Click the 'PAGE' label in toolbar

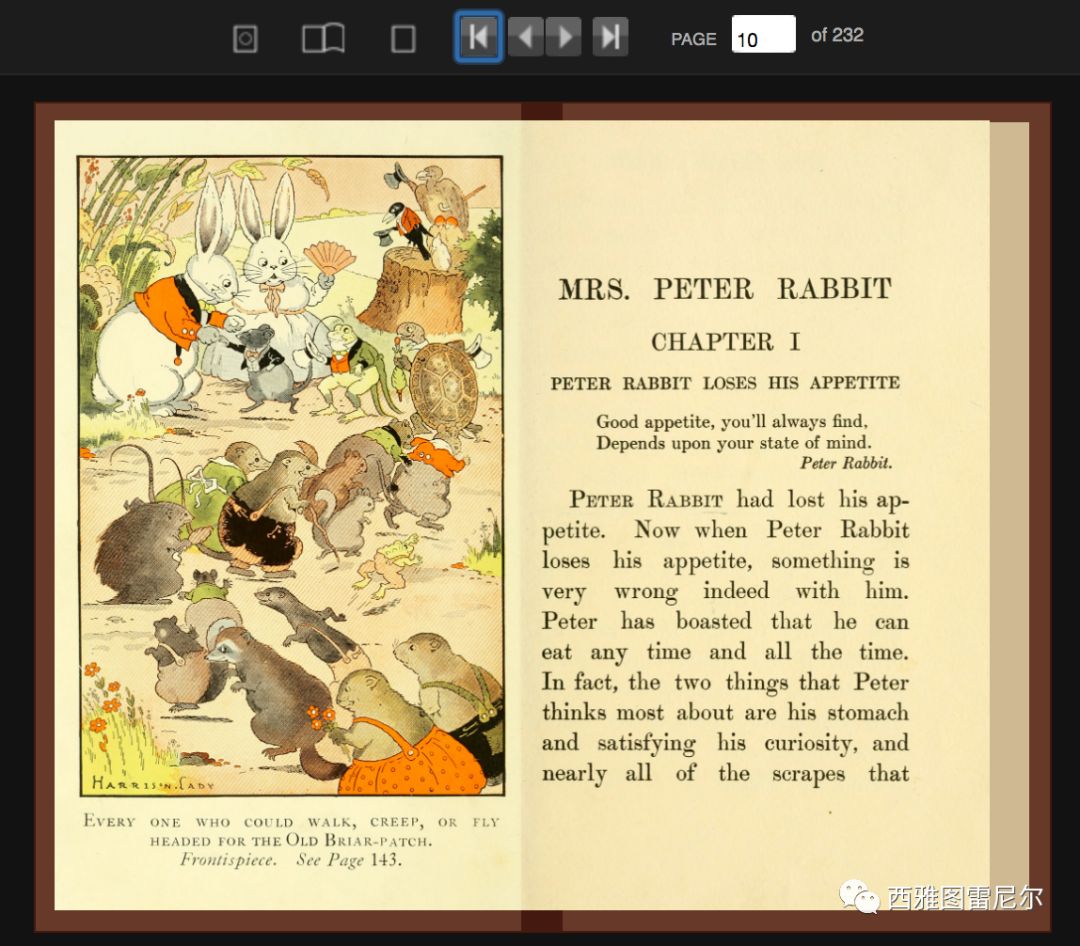[694, 39]
